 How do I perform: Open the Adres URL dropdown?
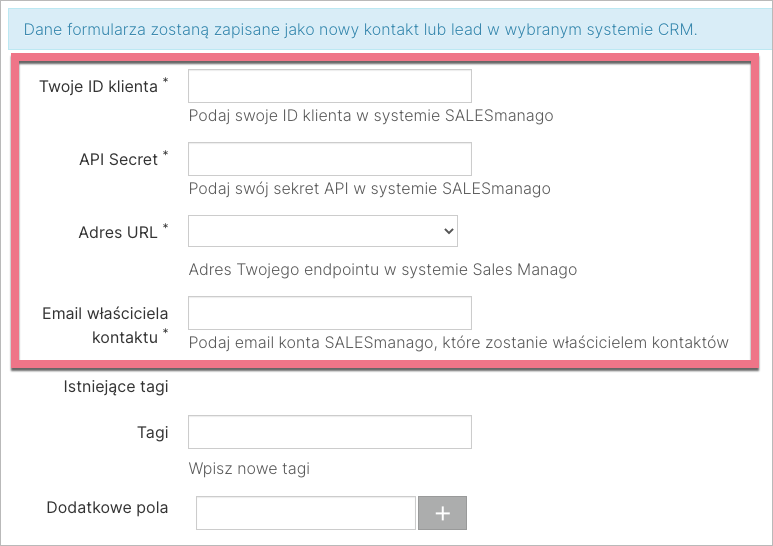(x=323, y=231)
